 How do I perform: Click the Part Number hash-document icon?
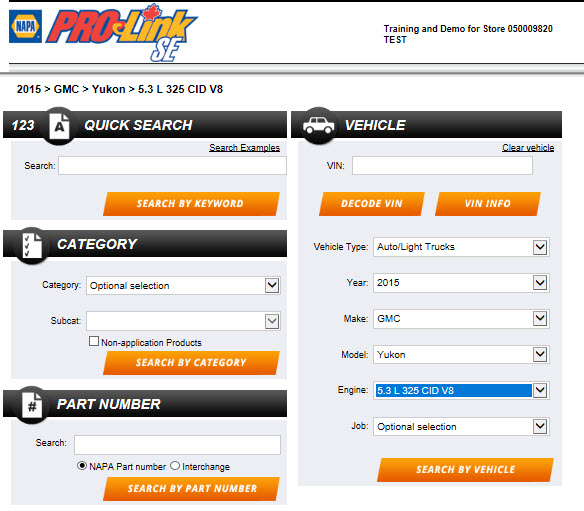pos(32,405)
